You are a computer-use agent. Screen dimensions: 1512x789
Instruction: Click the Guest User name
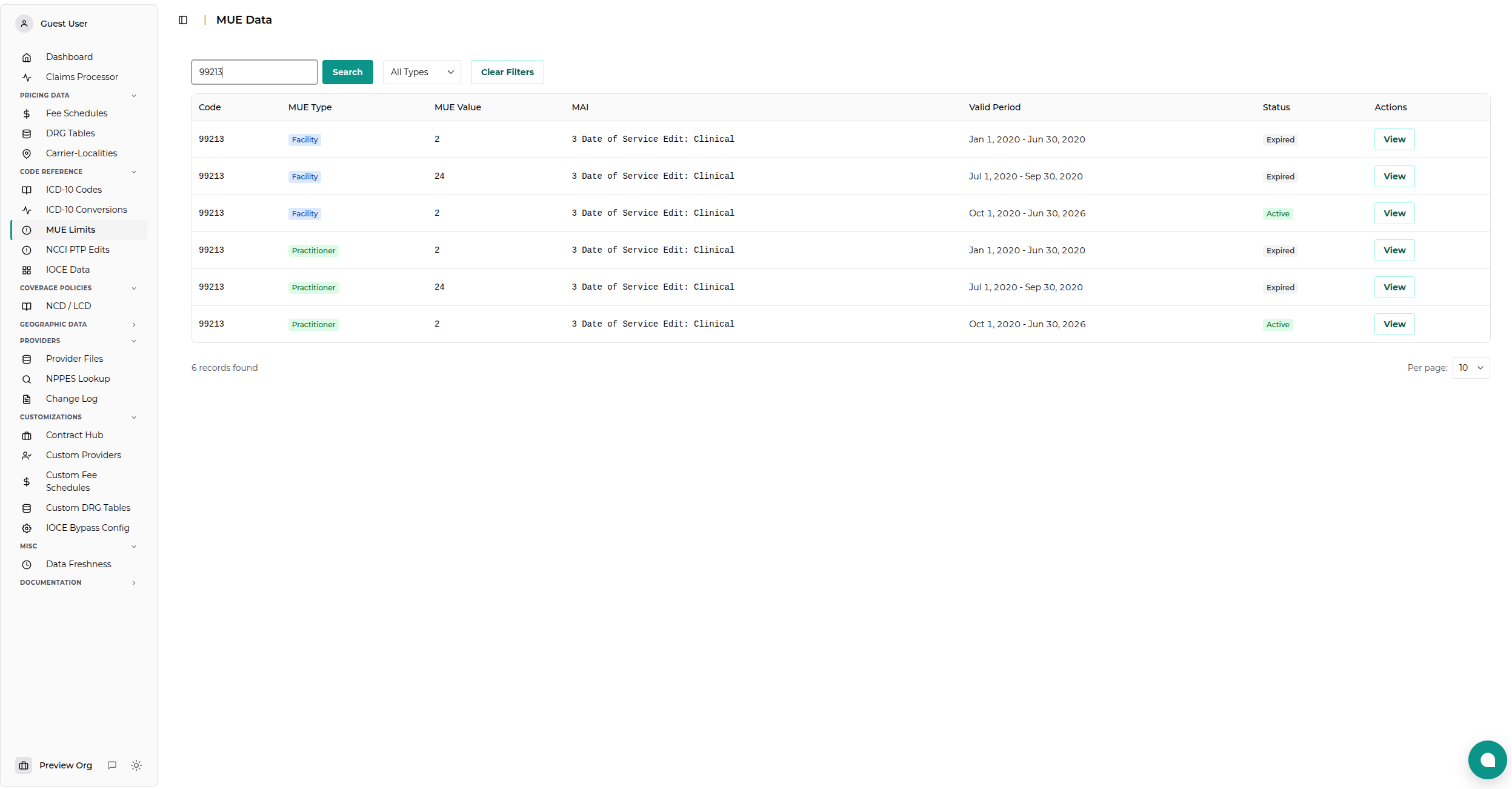(x=64, y=24)
